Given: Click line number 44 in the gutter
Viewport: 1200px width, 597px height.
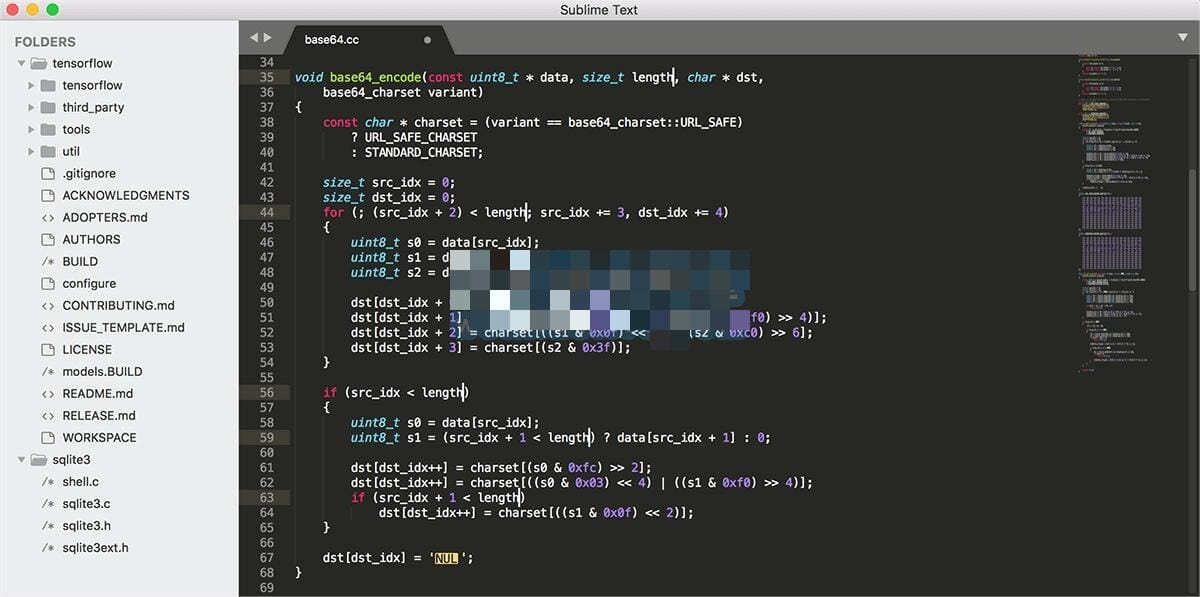Looking at the screenshot, I should click(266, 212).
